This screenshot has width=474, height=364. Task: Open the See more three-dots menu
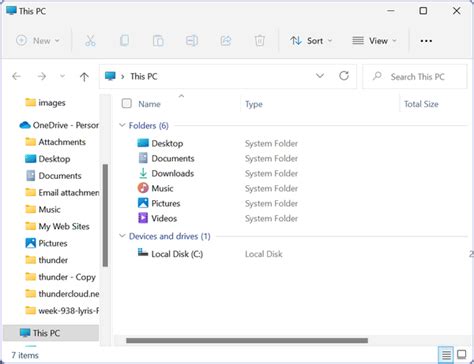426,41
